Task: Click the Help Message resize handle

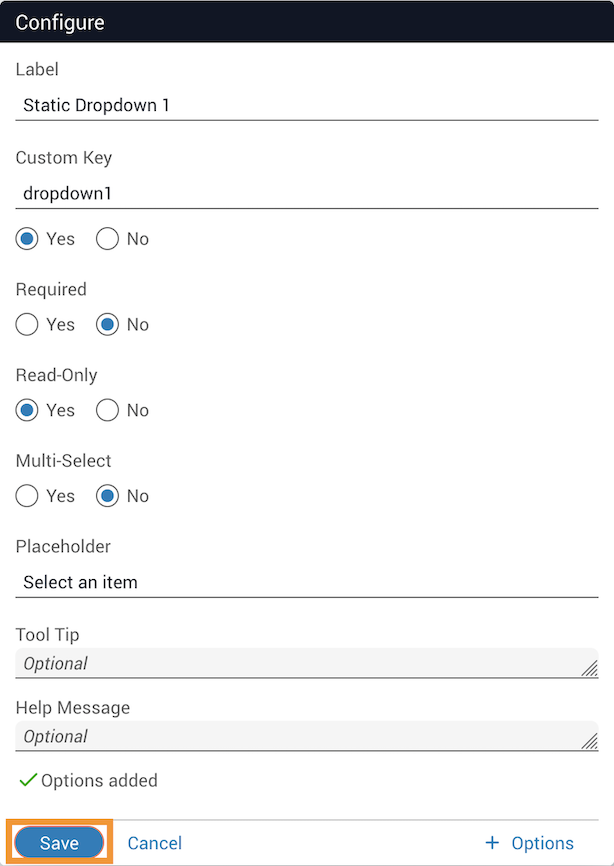Action: [590, 742]
